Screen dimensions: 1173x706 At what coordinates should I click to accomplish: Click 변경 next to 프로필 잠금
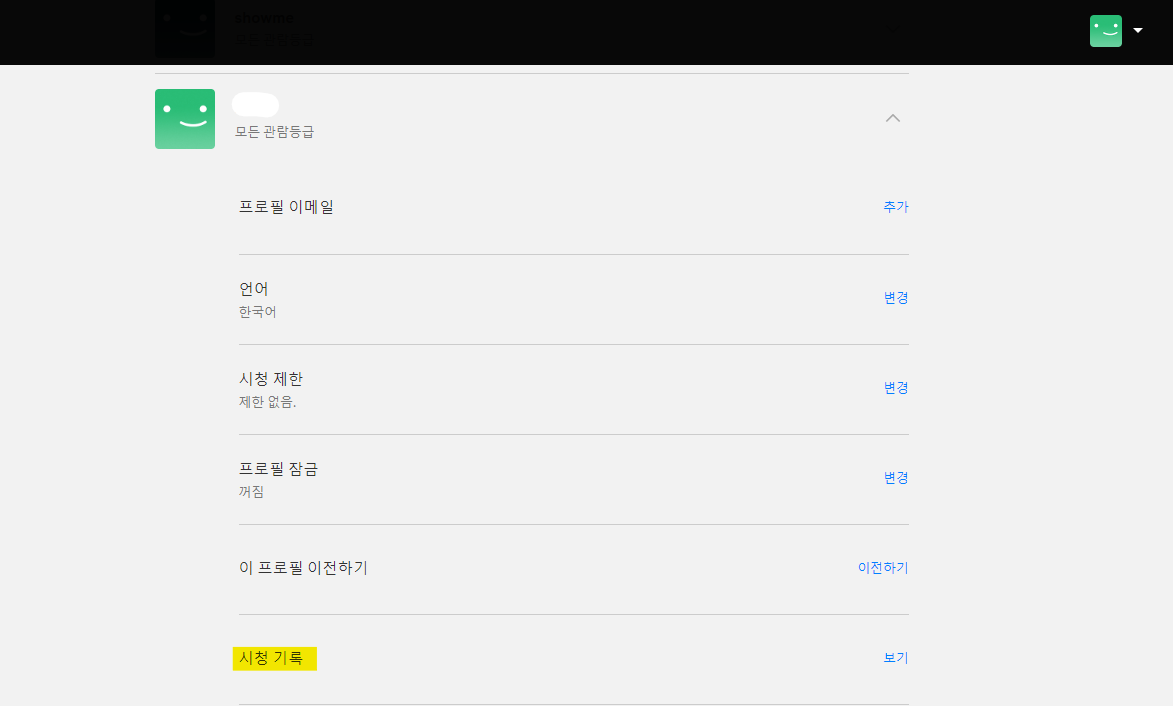[x=895, y=477]
